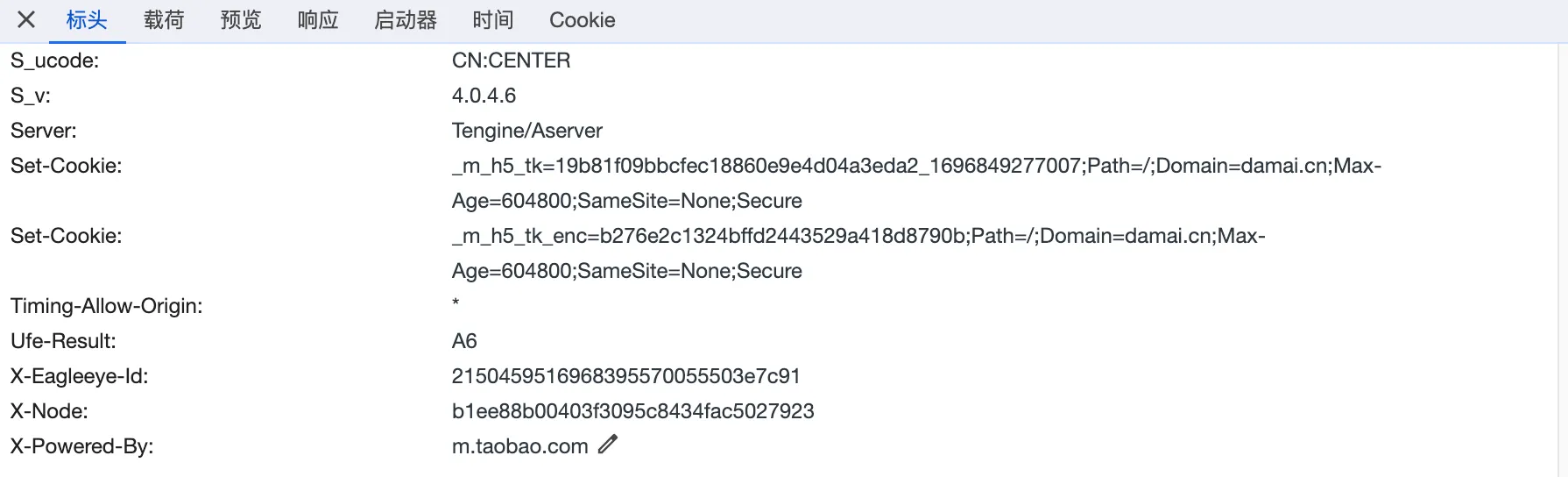Open the 载荷 tab

point(164,19)
